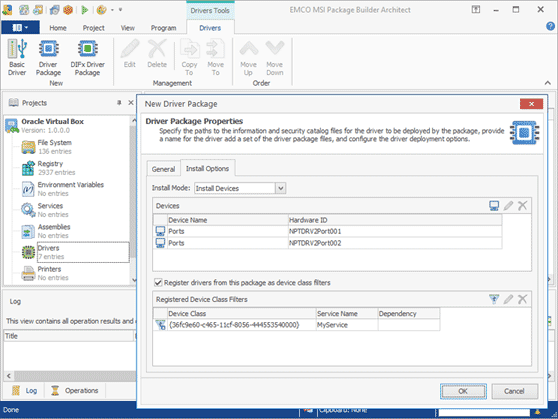Collapse the ribbon with the chevron

548,83
